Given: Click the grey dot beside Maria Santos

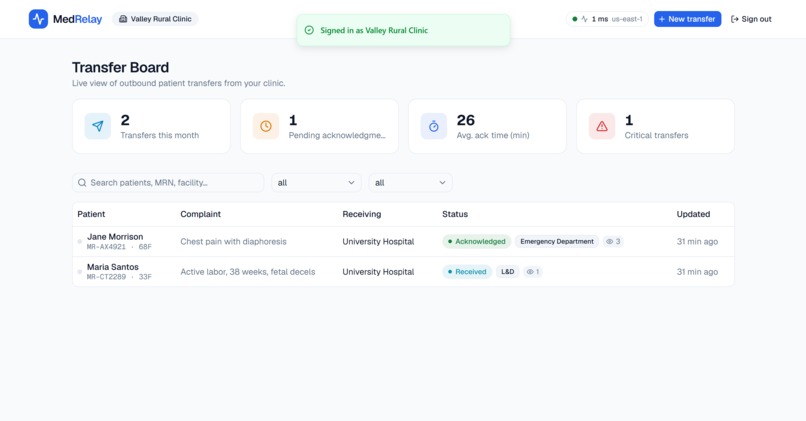Looking at the screenshot, I should click(80, 271).
